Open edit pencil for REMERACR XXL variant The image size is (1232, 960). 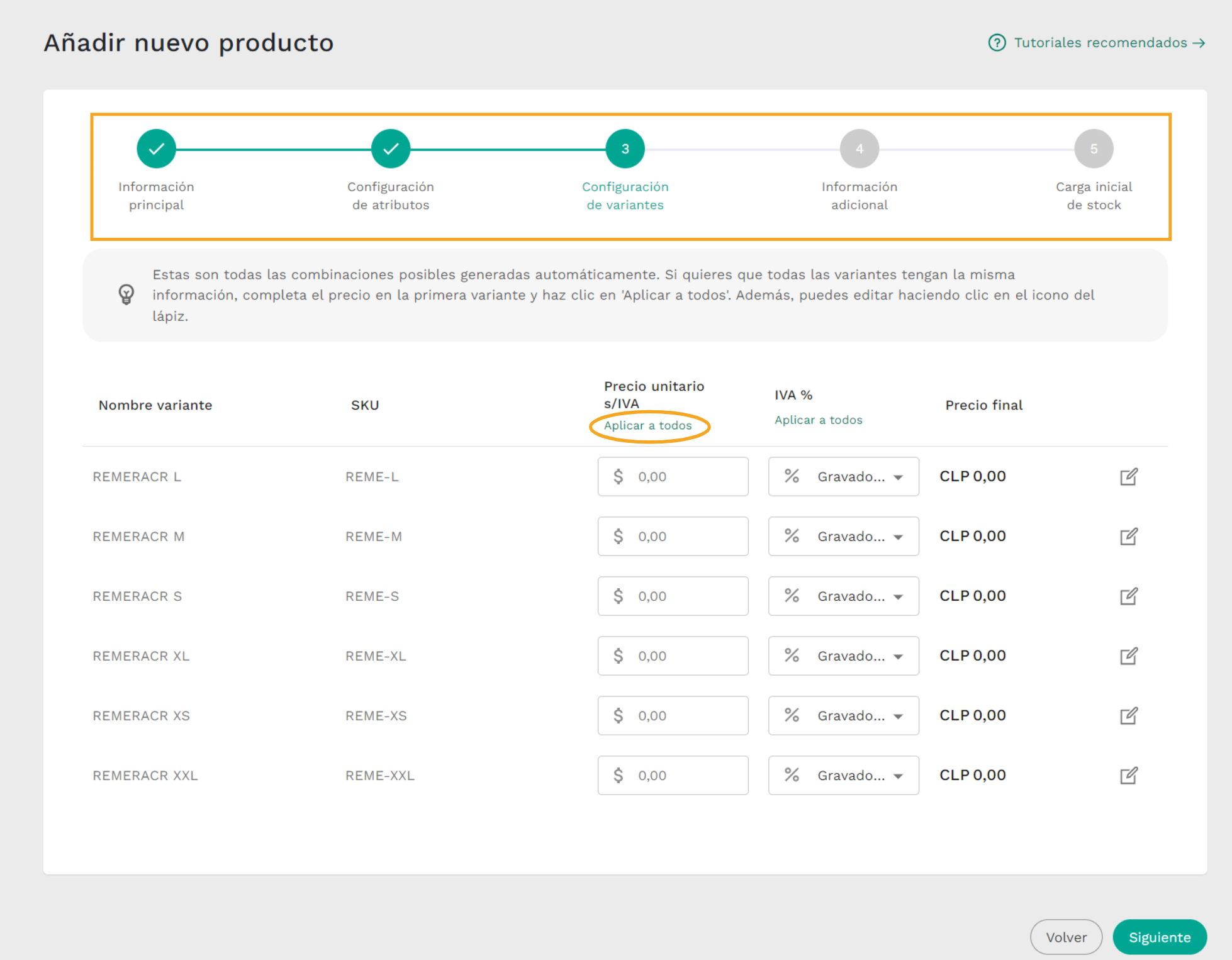pyautogui.click(x=1129, y=776)
